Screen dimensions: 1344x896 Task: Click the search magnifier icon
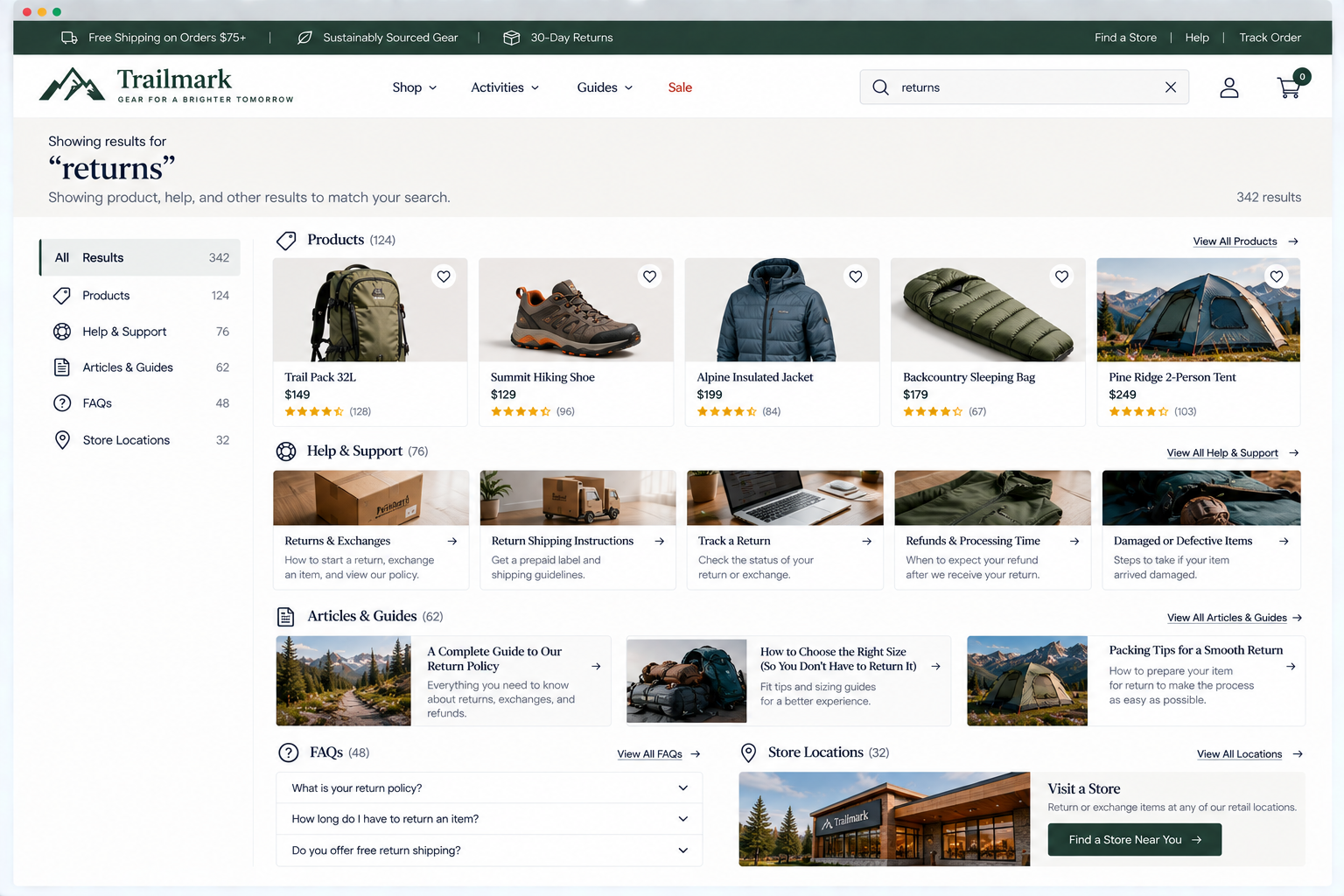click(880, 87)
